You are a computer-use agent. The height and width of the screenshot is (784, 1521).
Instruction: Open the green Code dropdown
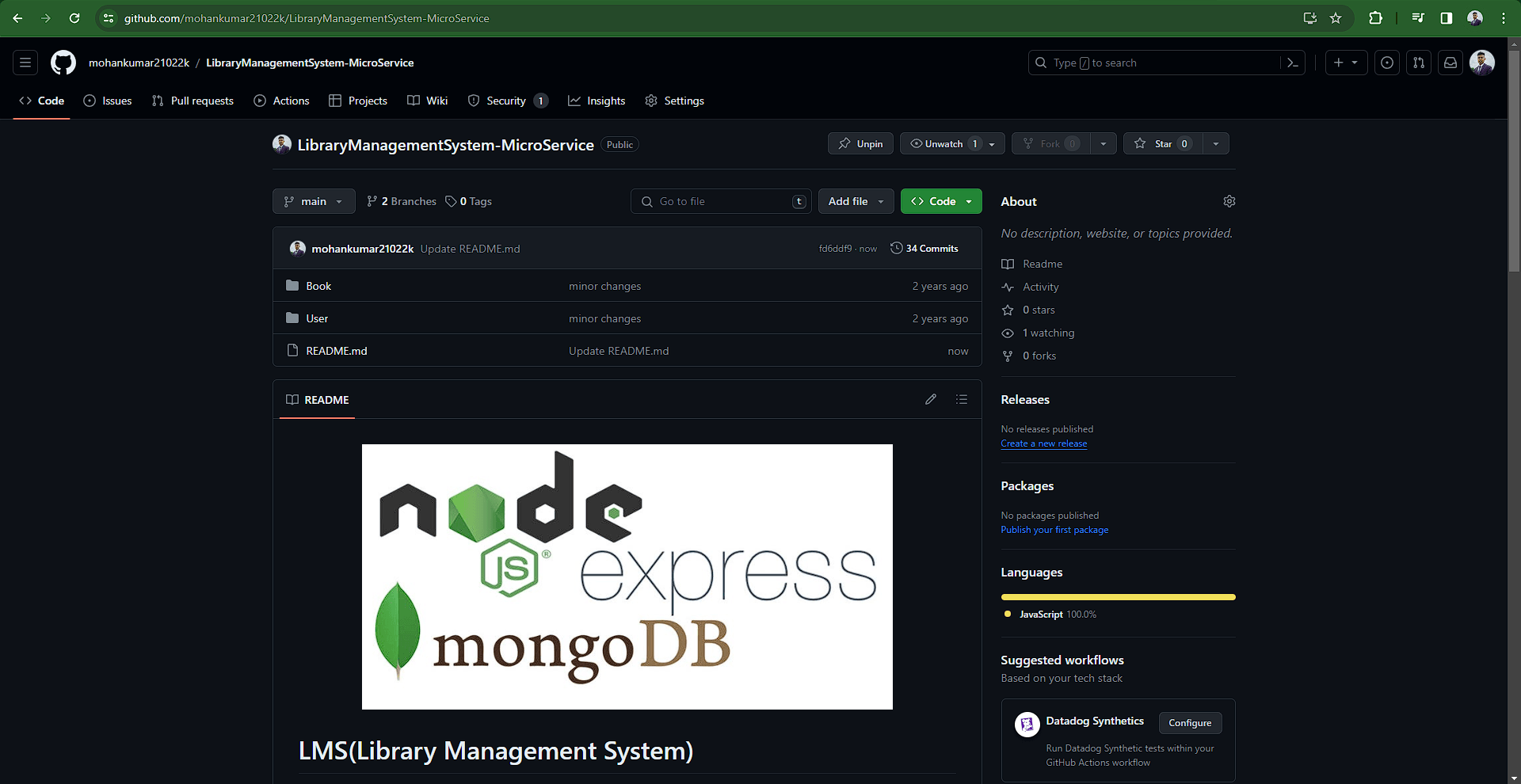click(941, 201)
